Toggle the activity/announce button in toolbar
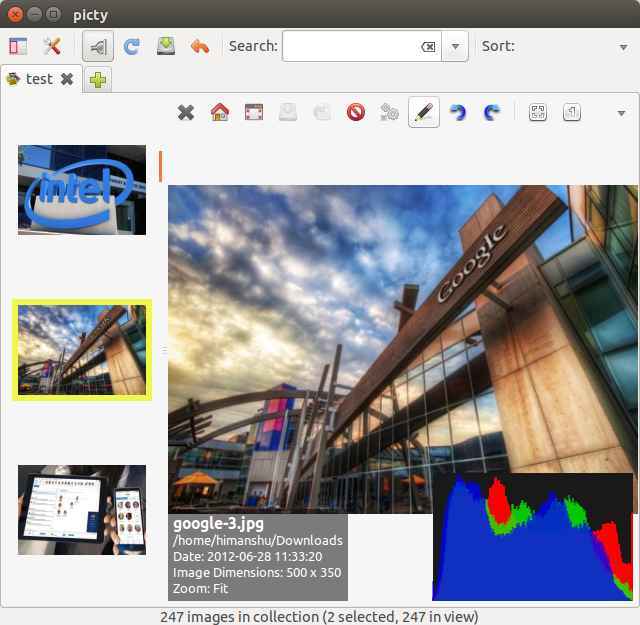This screenshot has height=625, width=640. (98, 47)
